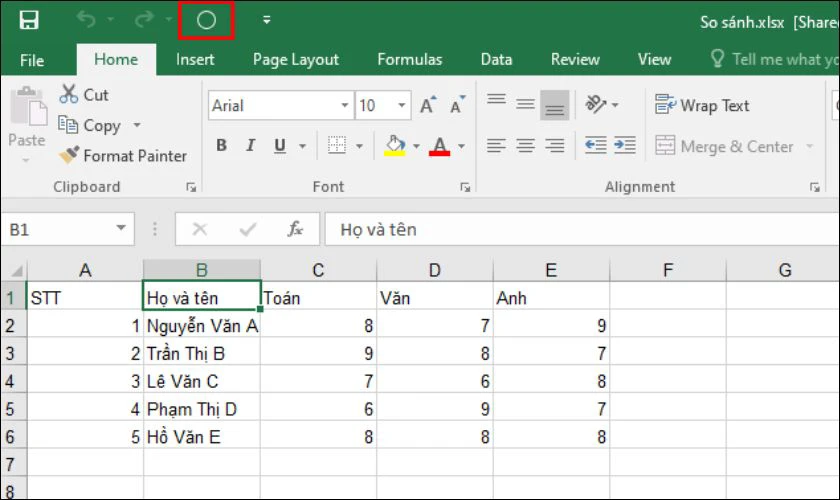Click Merge & Center button
Screen dimensions: 840x500
[724, 146]
